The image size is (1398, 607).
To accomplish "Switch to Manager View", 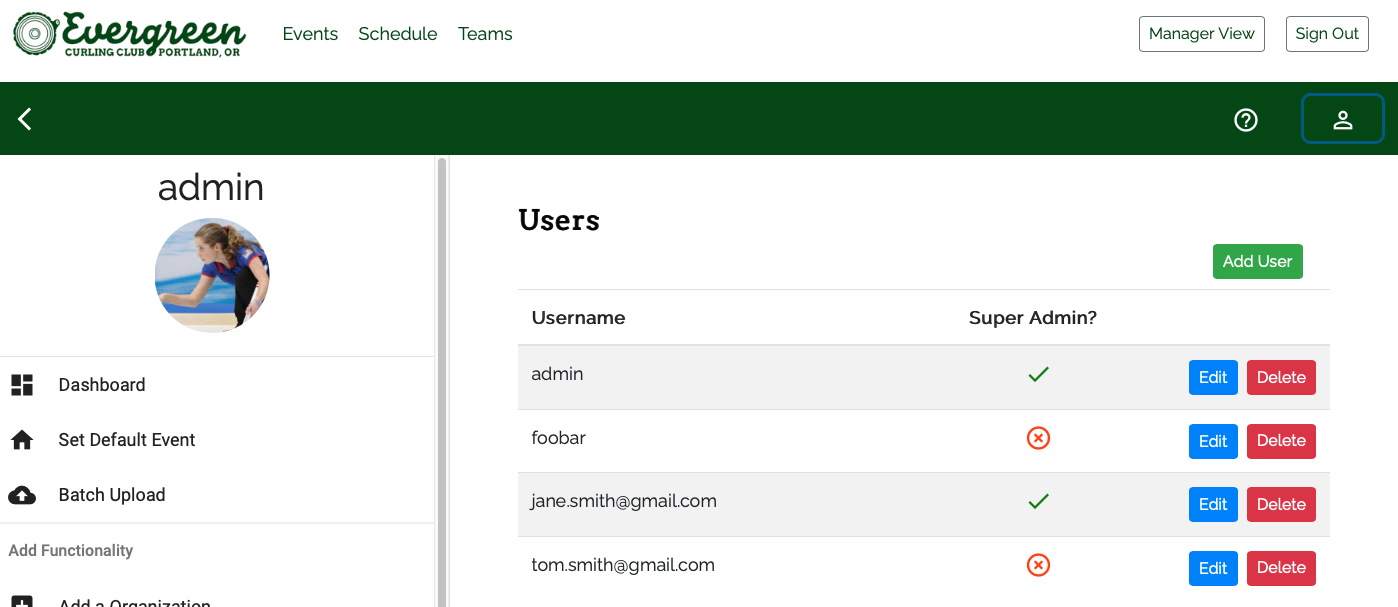I will pyautogui.click(x=1201, y=33).
